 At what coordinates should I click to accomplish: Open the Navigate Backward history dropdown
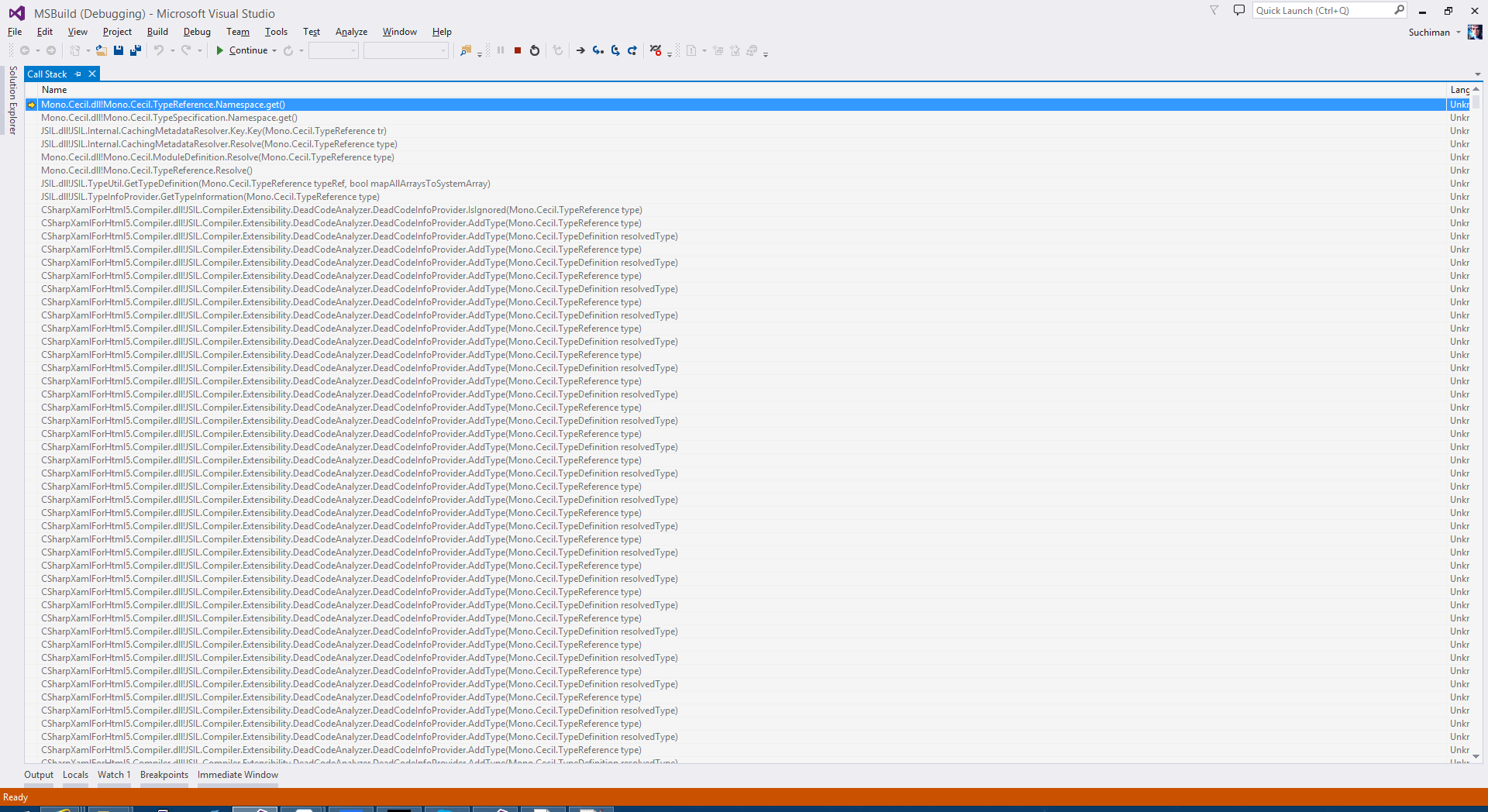coord(37,51)
